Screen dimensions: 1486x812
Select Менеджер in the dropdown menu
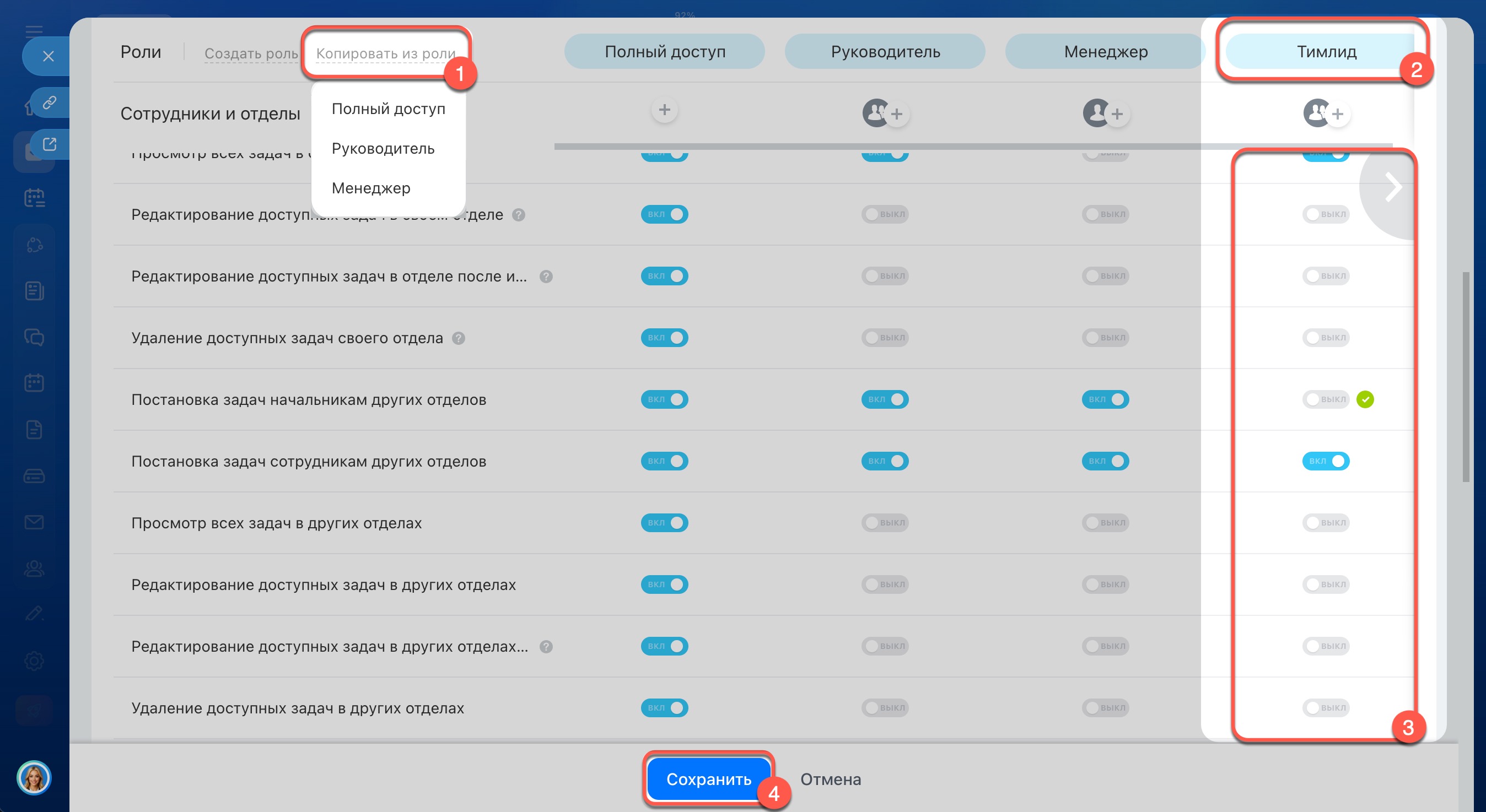click(x=370, y=188)
